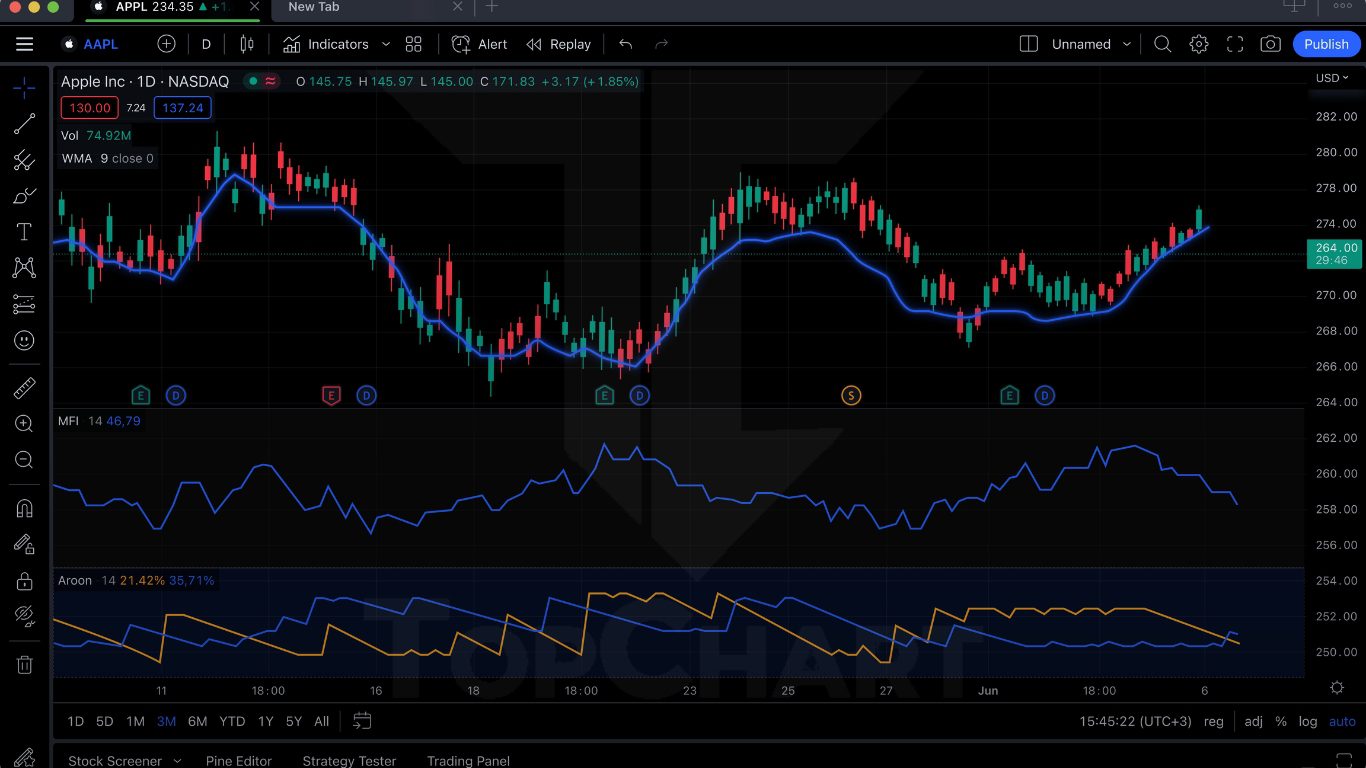
Task: Click the zoom out tool
Action: [24, 460]
